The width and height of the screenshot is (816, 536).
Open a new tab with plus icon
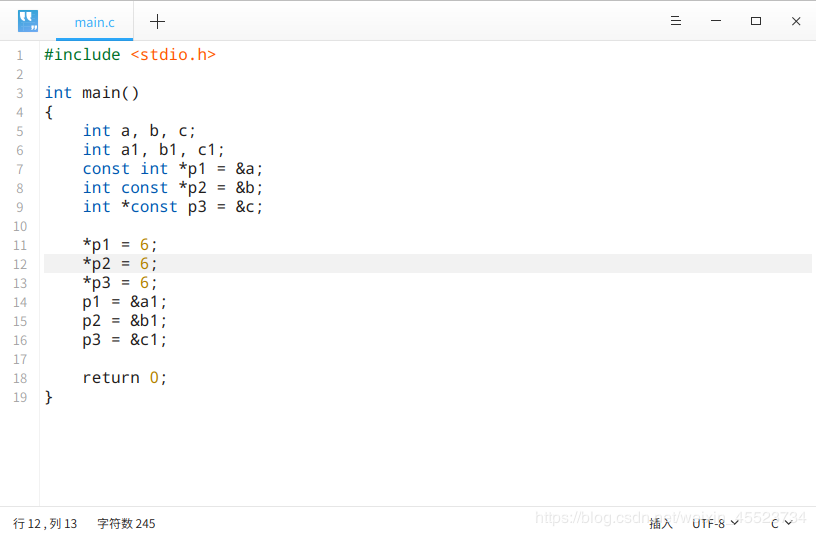(x=157, y=21)
